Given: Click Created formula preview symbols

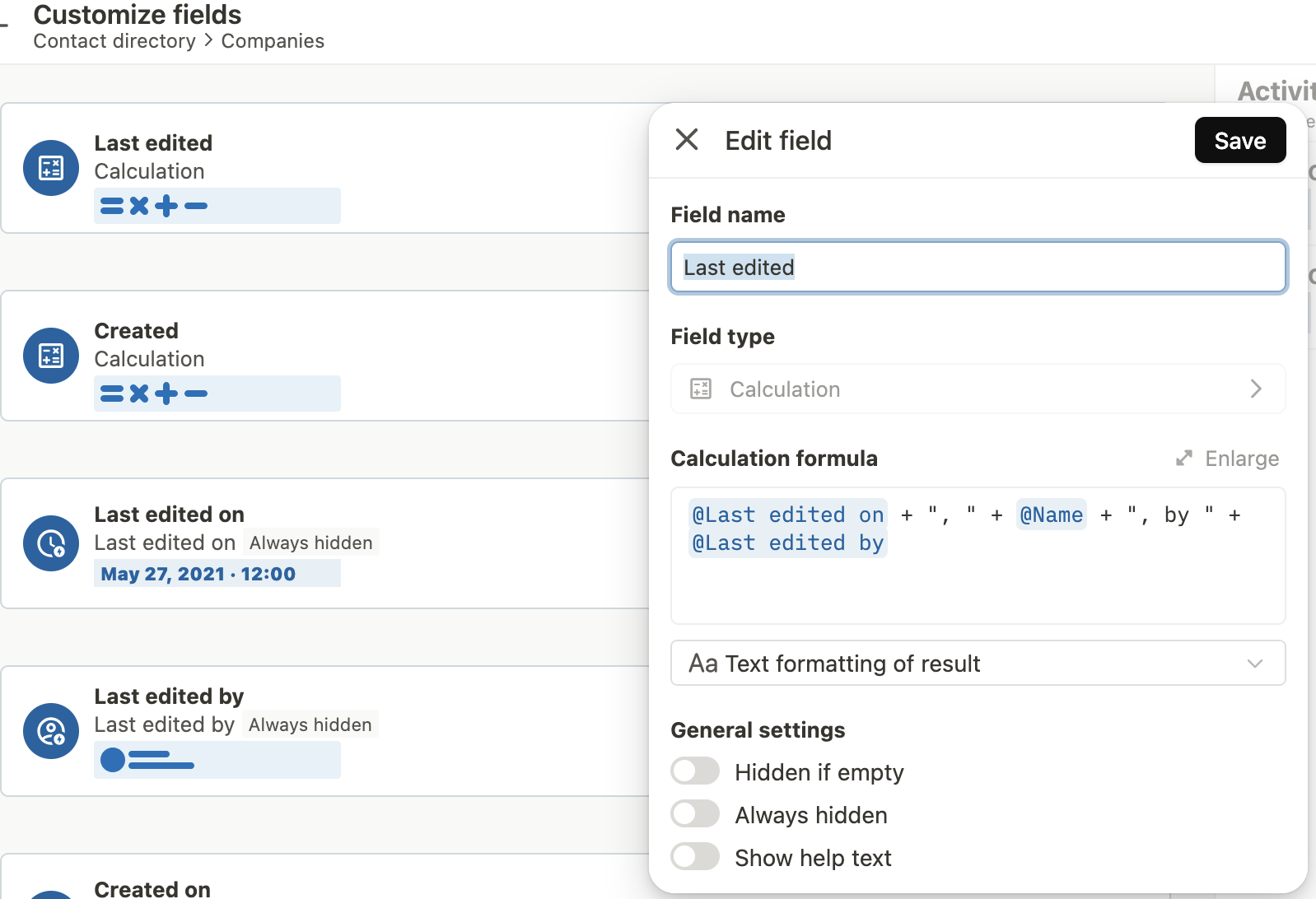Looking at the screenshot, I should click(217, 394).
